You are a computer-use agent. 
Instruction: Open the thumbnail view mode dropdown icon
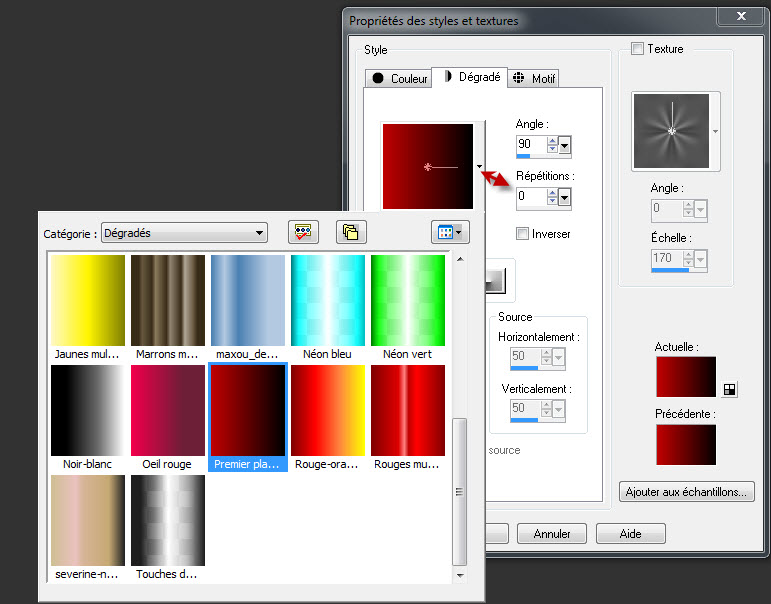[x=448, y=232]
